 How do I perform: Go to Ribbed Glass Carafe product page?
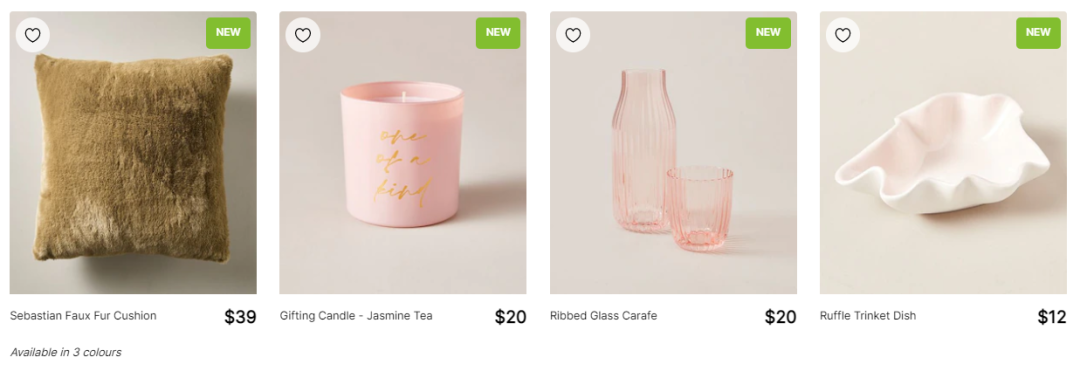tap(603, 316)
